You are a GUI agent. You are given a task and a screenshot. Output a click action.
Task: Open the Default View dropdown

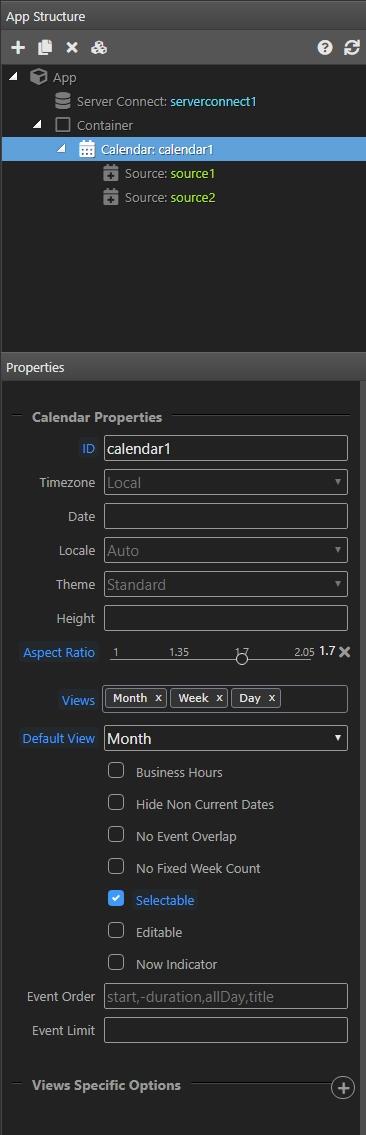click(x=226, y=738)
